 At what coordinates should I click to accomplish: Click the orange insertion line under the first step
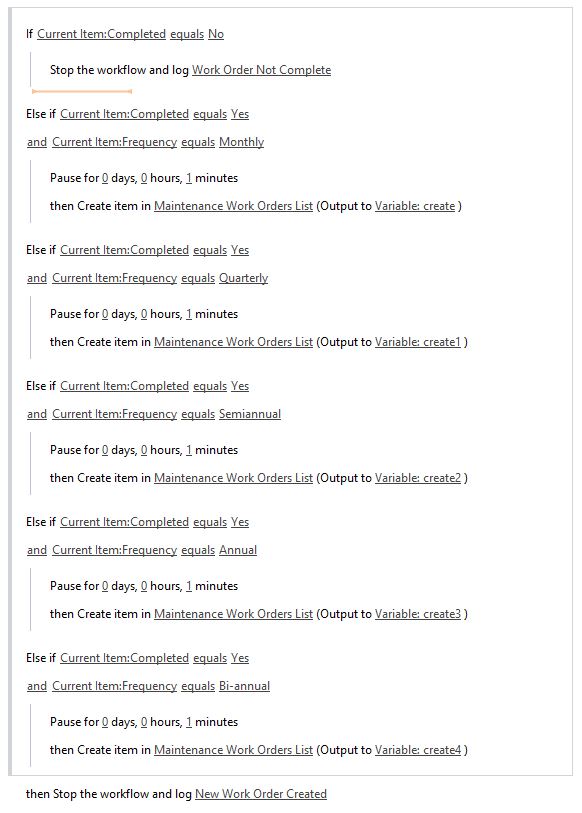click(82, 91)
